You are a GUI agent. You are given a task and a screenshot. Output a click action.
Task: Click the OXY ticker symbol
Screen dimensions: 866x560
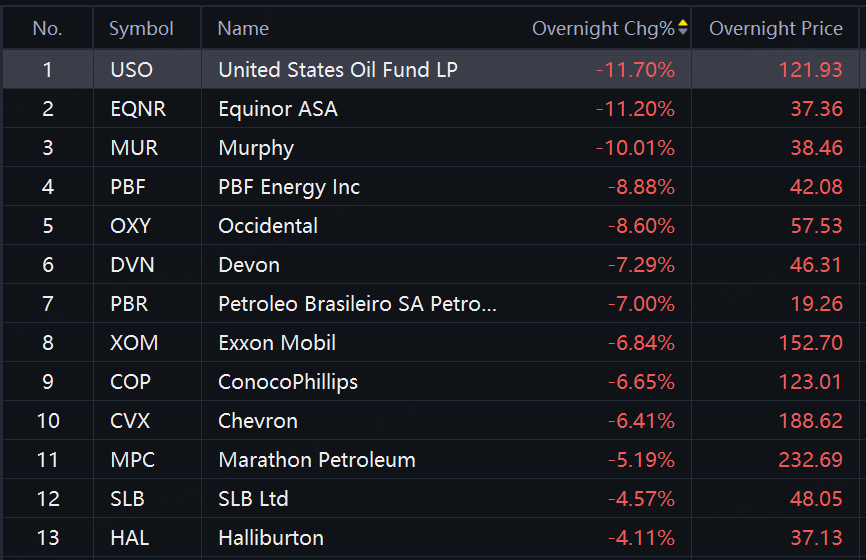tap(130, 226)
